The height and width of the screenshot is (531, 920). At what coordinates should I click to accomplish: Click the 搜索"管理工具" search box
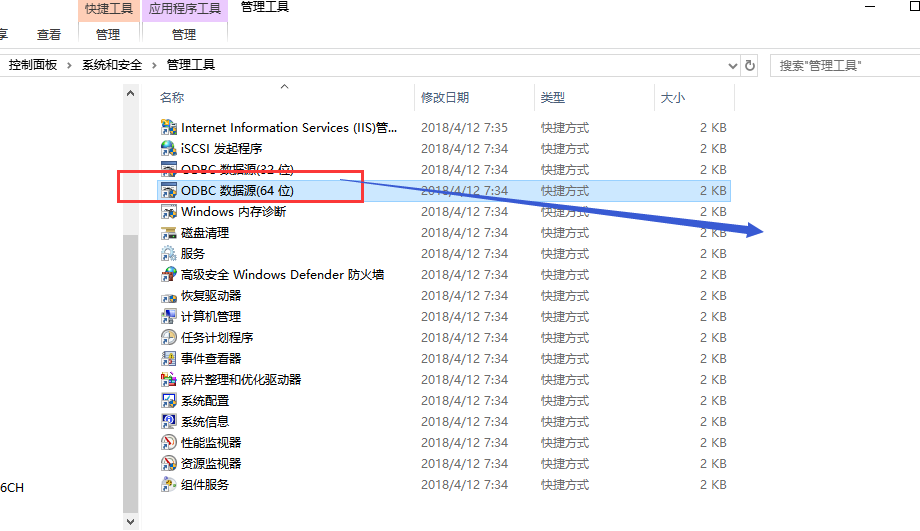pos(845,66)
